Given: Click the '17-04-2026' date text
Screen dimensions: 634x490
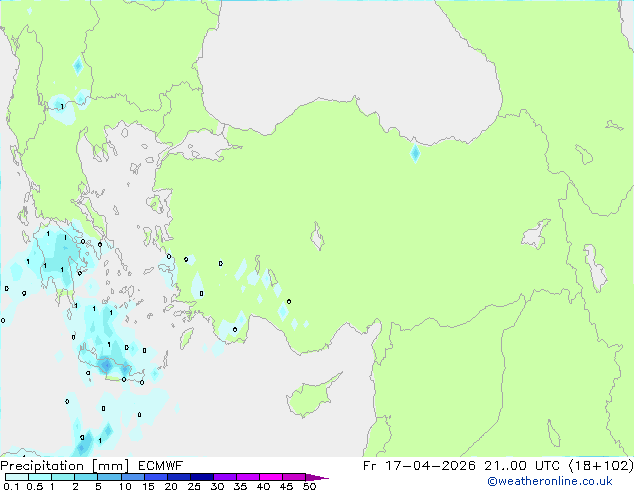Looking at the screenshot, I should 430,466.
